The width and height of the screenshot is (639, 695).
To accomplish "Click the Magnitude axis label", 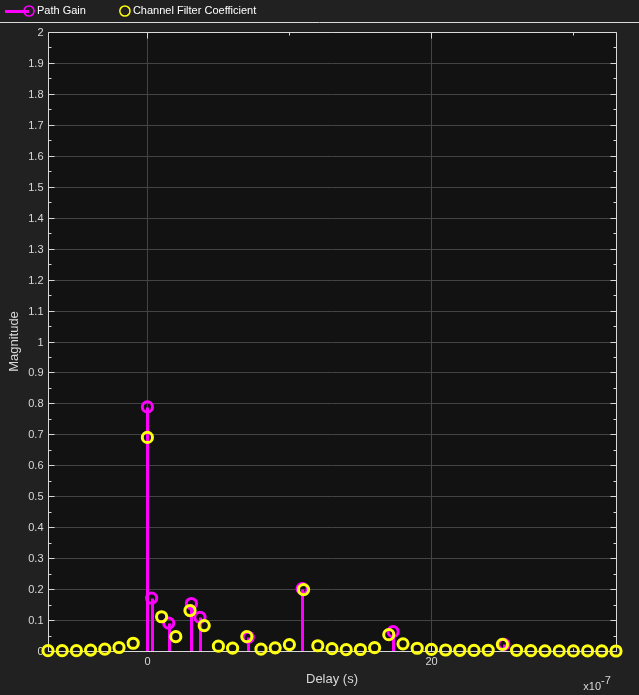I will pyautogui.click(x=14, y=341).
